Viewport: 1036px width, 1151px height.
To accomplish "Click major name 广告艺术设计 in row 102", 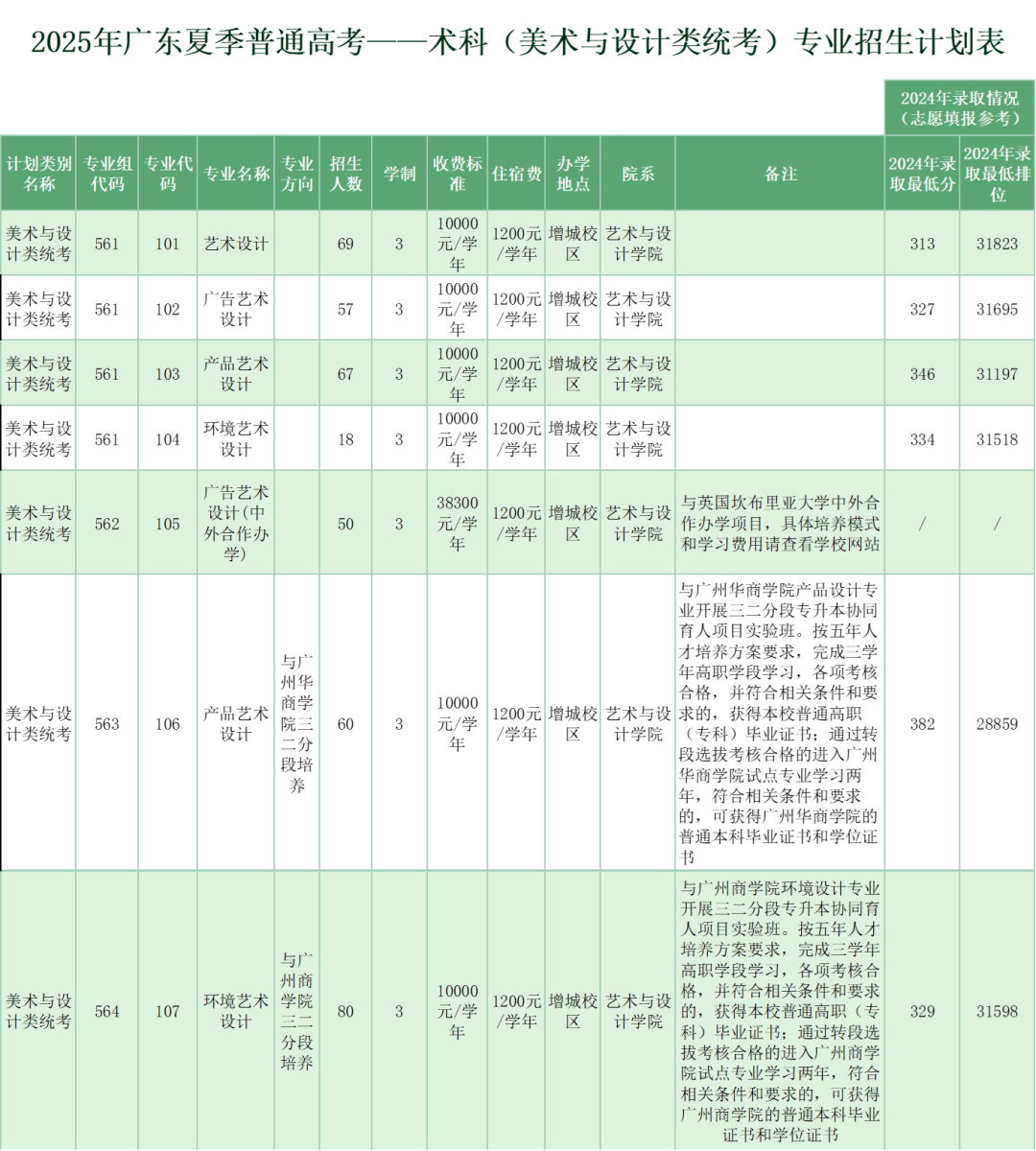I will 236,309.
